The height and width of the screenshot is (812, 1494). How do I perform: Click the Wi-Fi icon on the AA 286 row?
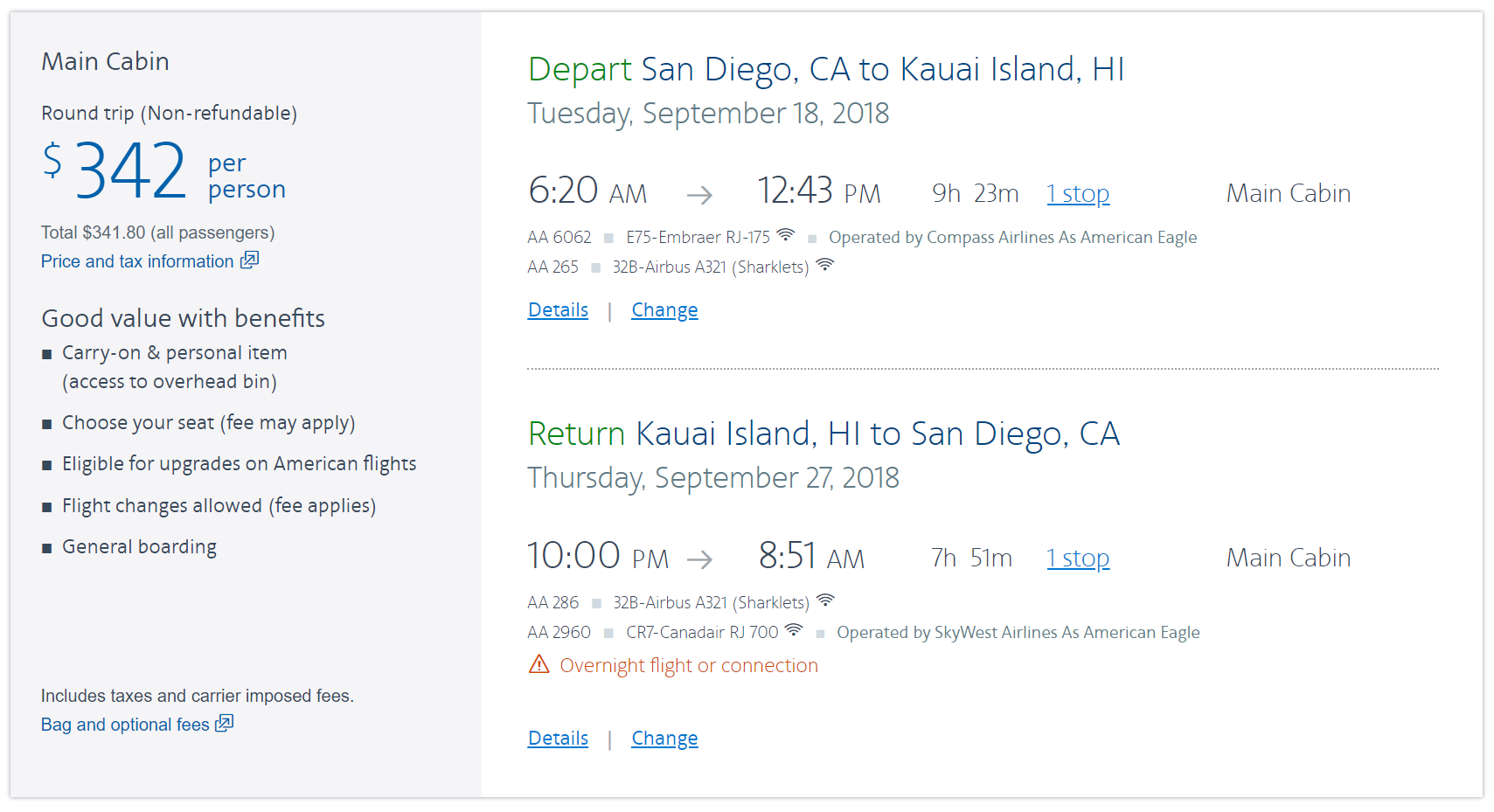pyautogui.click(x=824, y=600)
